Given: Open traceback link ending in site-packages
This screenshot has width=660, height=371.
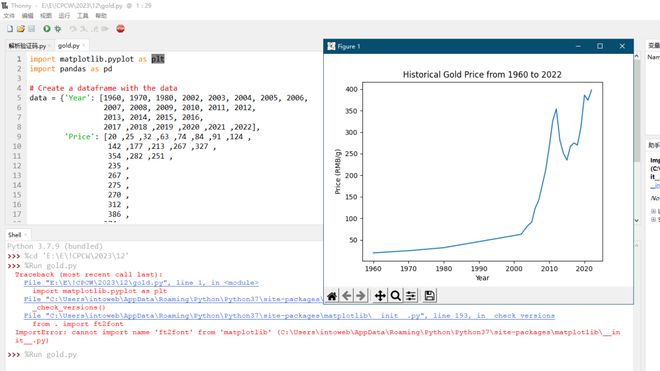Looking at the screenshot, I should (x=173, y=299).
